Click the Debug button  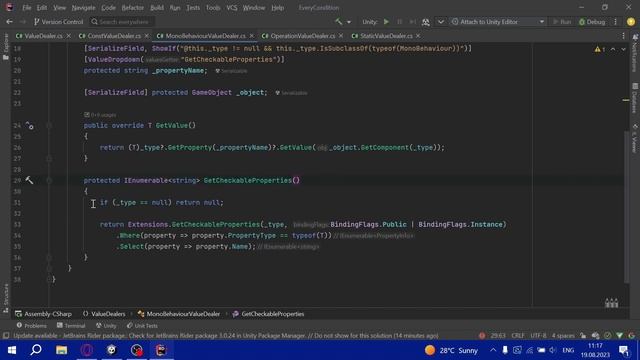click(592, 22)
